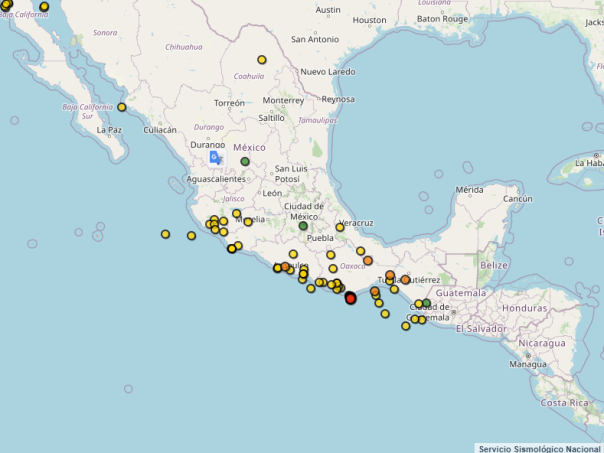Click the Costa Rica country label
This screenshot has height=453, width=604.
coord(565,402)
